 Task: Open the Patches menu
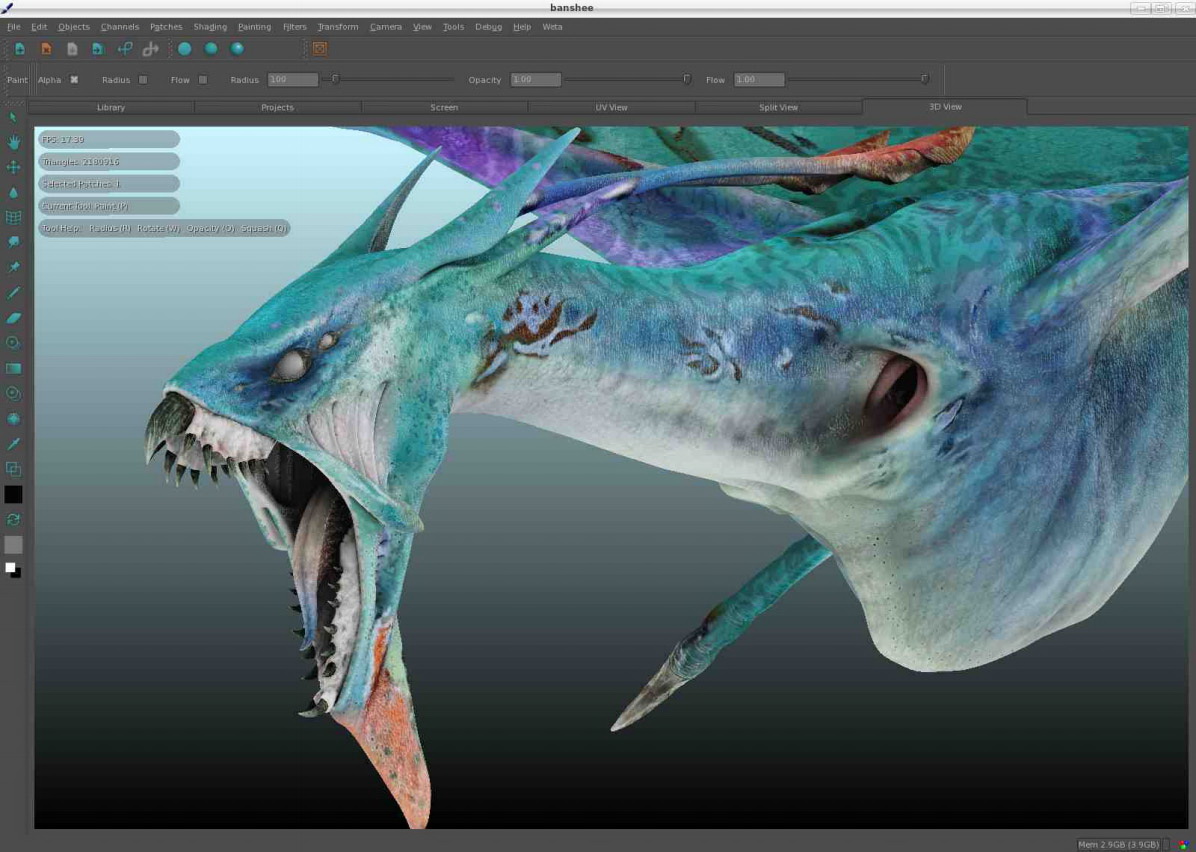tap(166, 27)
